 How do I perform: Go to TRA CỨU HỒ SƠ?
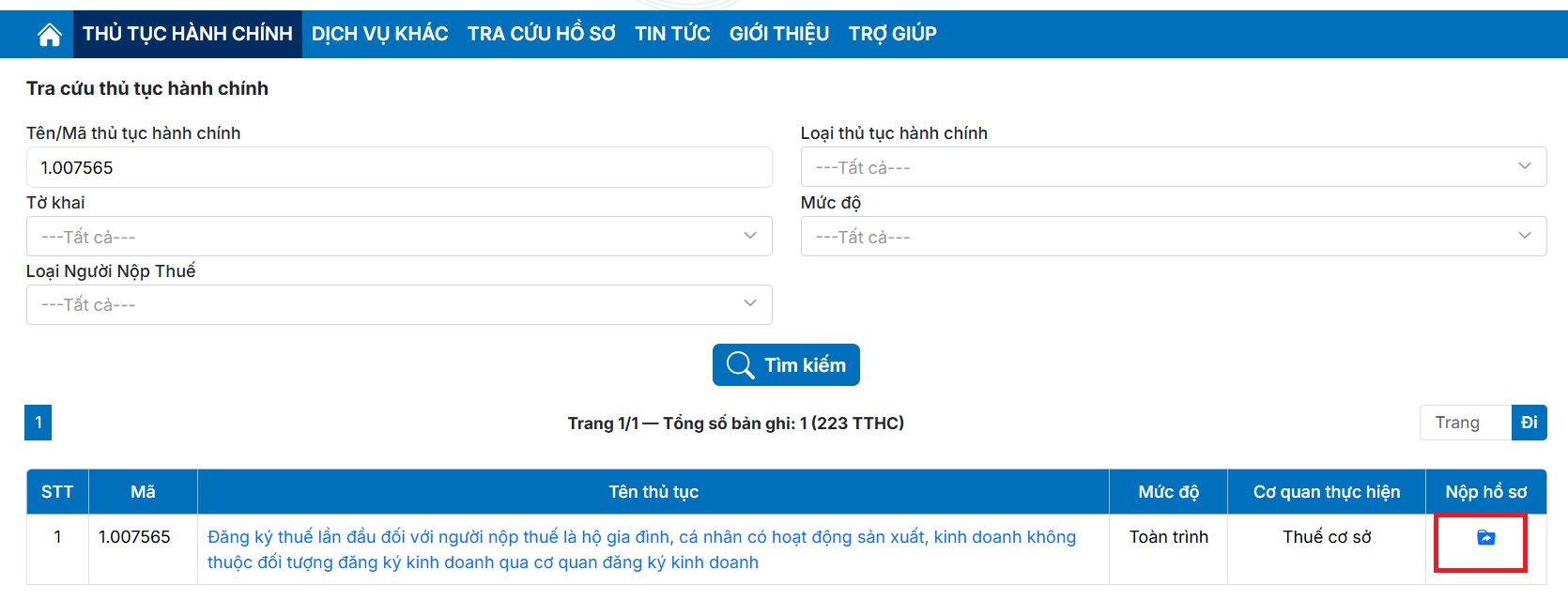[541, 35]
